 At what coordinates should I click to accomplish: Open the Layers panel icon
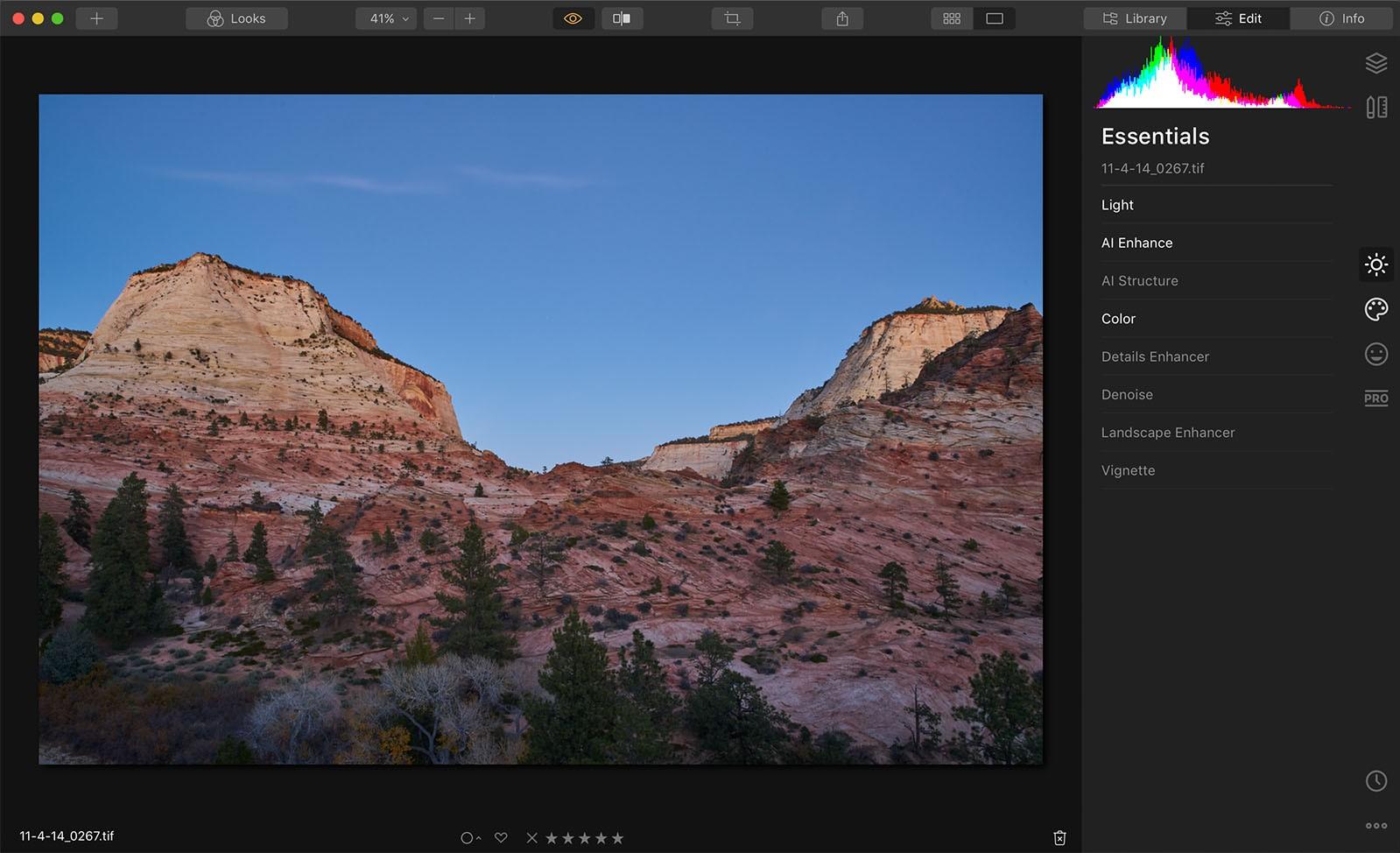point(1375,63)
